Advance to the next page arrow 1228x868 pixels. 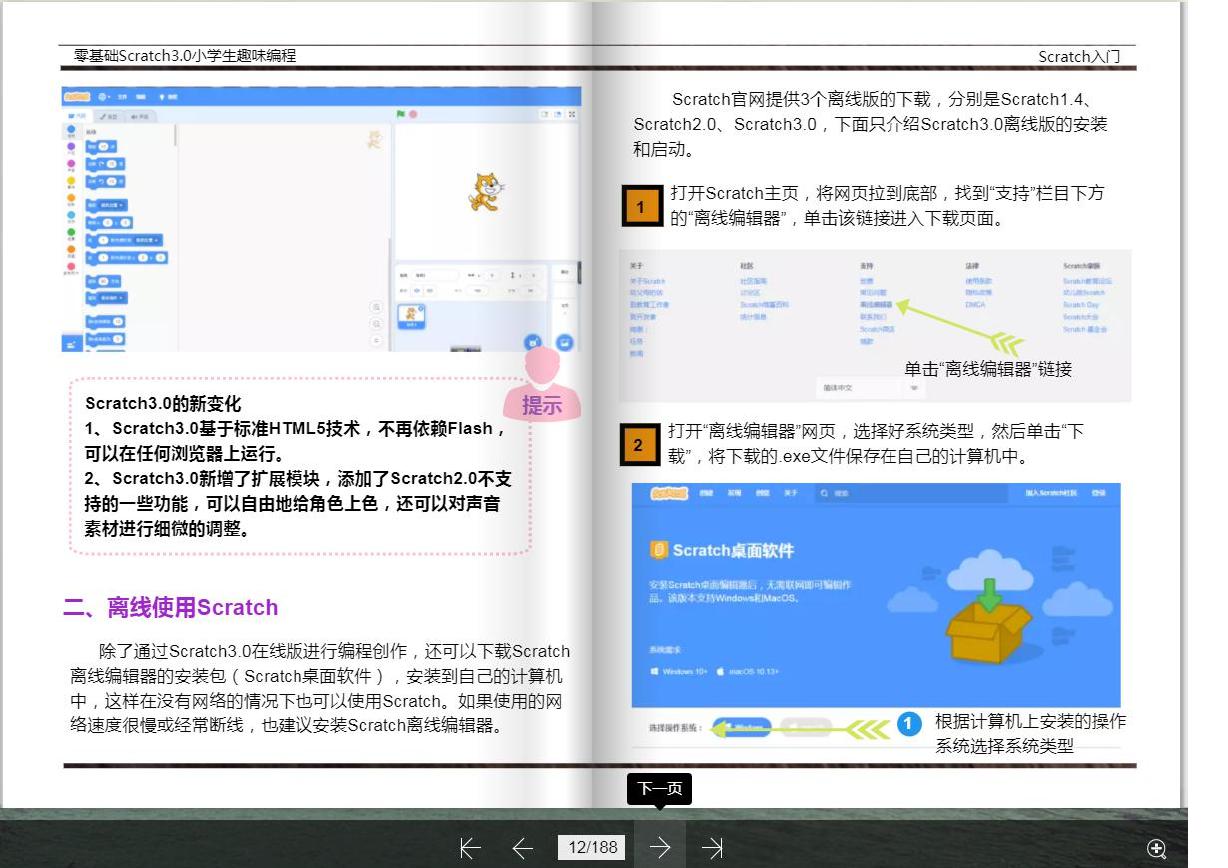click(660, 848)
